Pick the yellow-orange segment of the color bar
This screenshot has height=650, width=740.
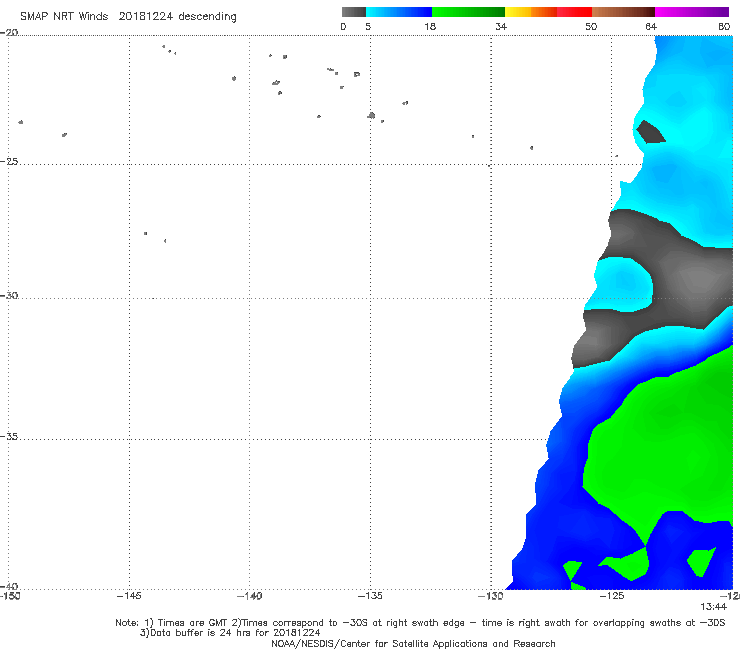point(531,12)
